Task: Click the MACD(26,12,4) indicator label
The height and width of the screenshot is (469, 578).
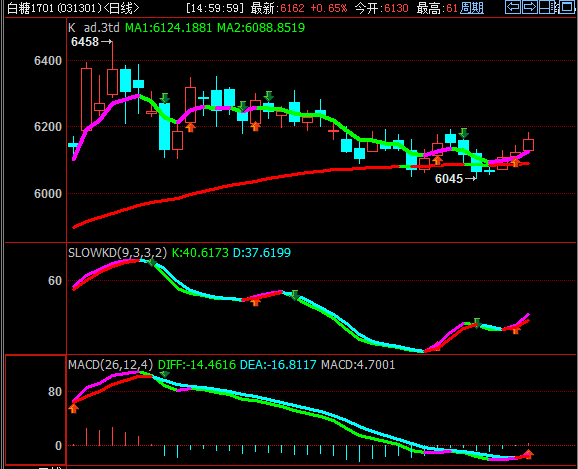Action: pyautogui.click(x=110, y=365)
